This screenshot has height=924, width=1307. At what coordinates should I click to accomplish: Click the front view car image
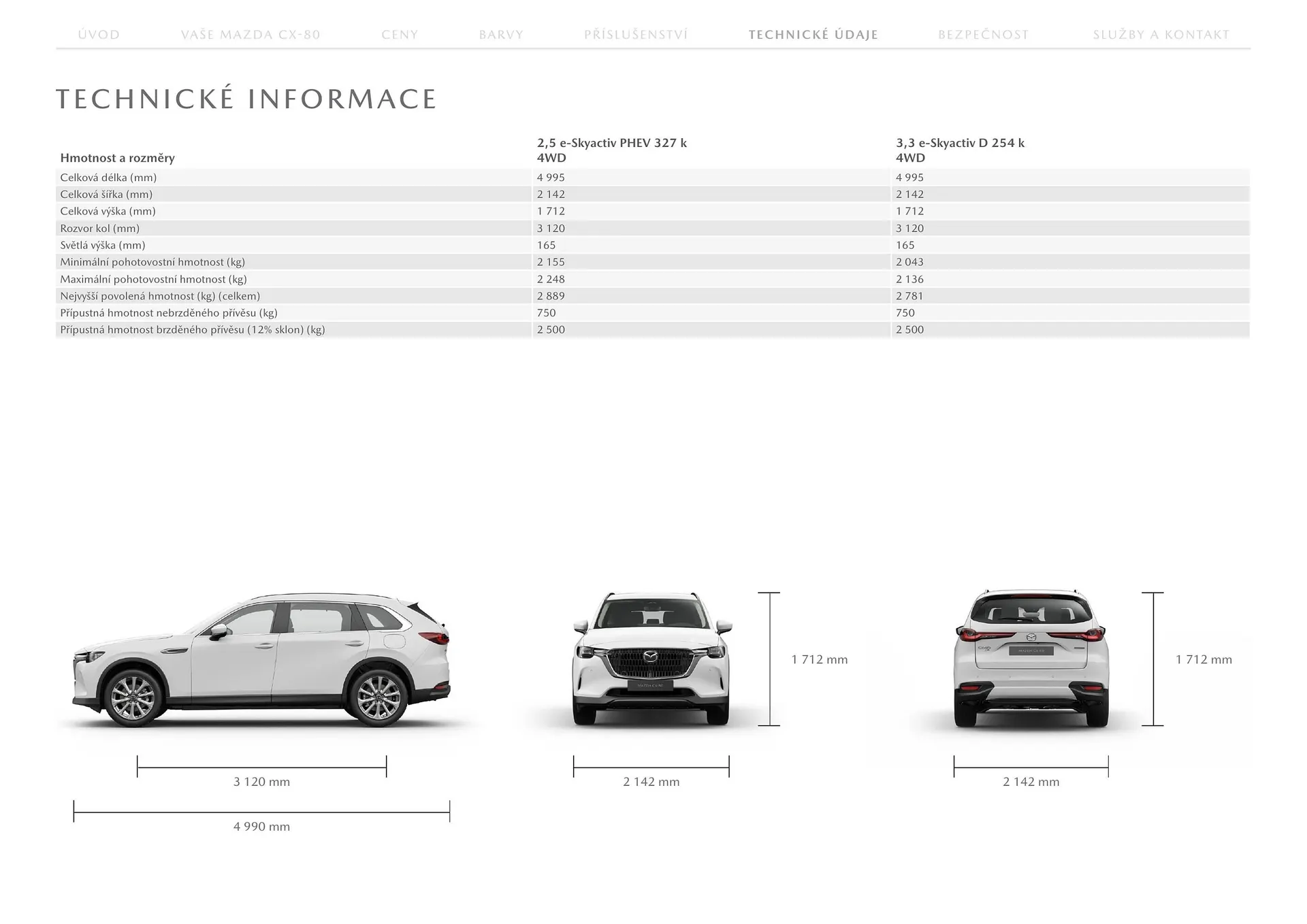point(651,659)
